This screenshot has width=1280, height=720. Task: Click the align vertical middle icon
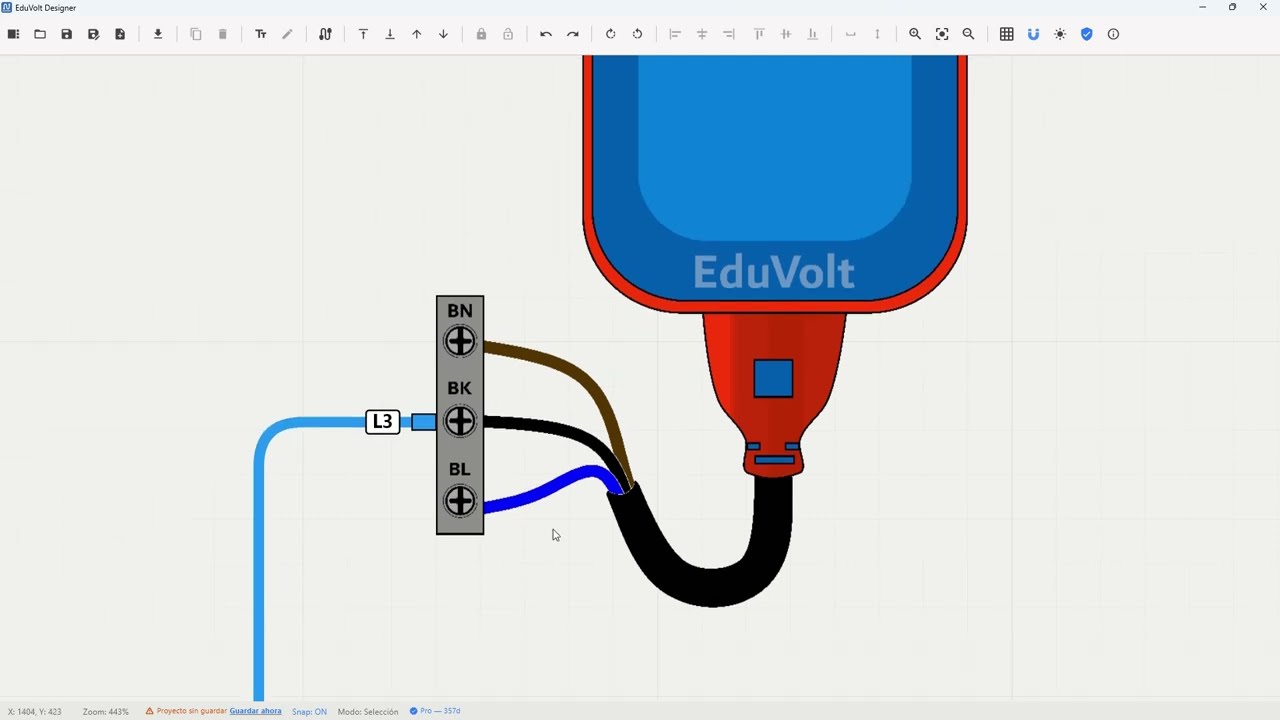tap(786, 34)
